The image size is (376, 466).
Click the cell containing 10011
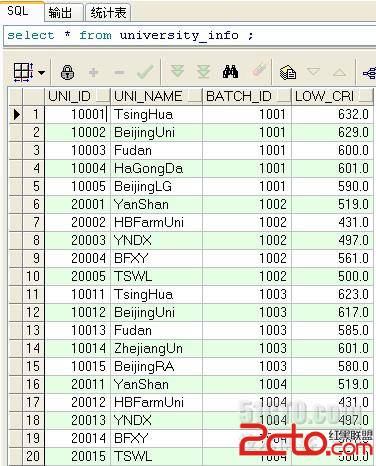77,294
